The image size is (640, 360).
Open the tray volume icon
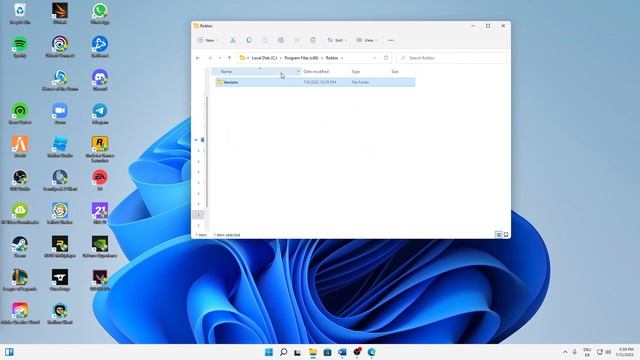608,352
